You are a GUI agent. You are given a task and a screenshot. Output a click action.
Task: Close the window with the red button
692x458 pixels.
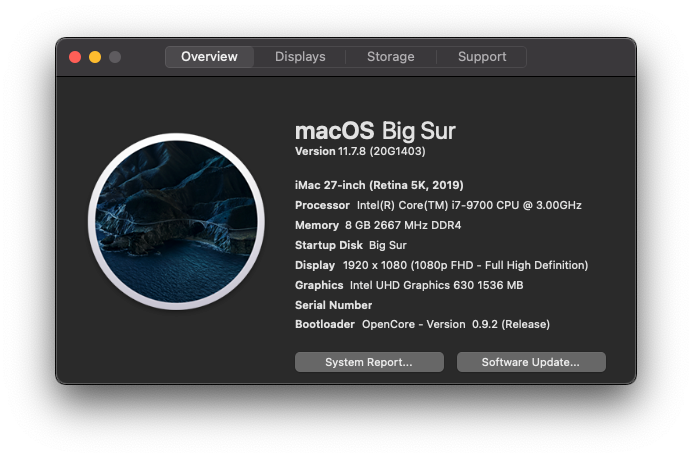[75, 57]
